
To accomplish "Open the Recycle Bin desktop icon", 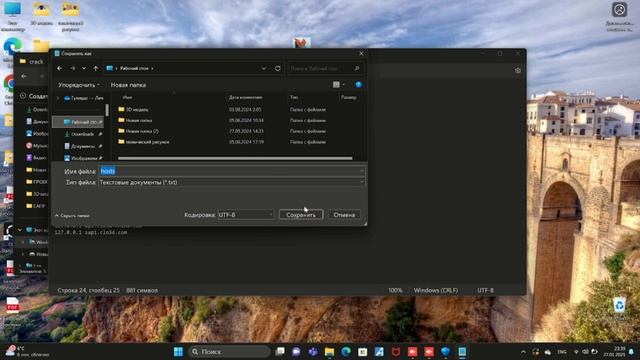I will (619, 306).
